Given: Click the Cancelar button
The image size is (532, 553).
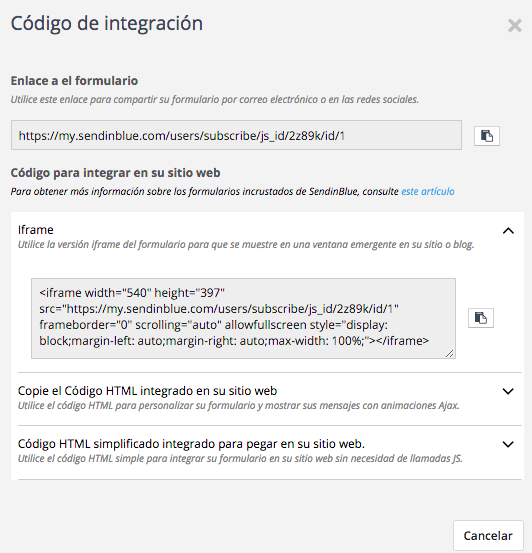Looking at the screenshot, I should tap(488, 535).
